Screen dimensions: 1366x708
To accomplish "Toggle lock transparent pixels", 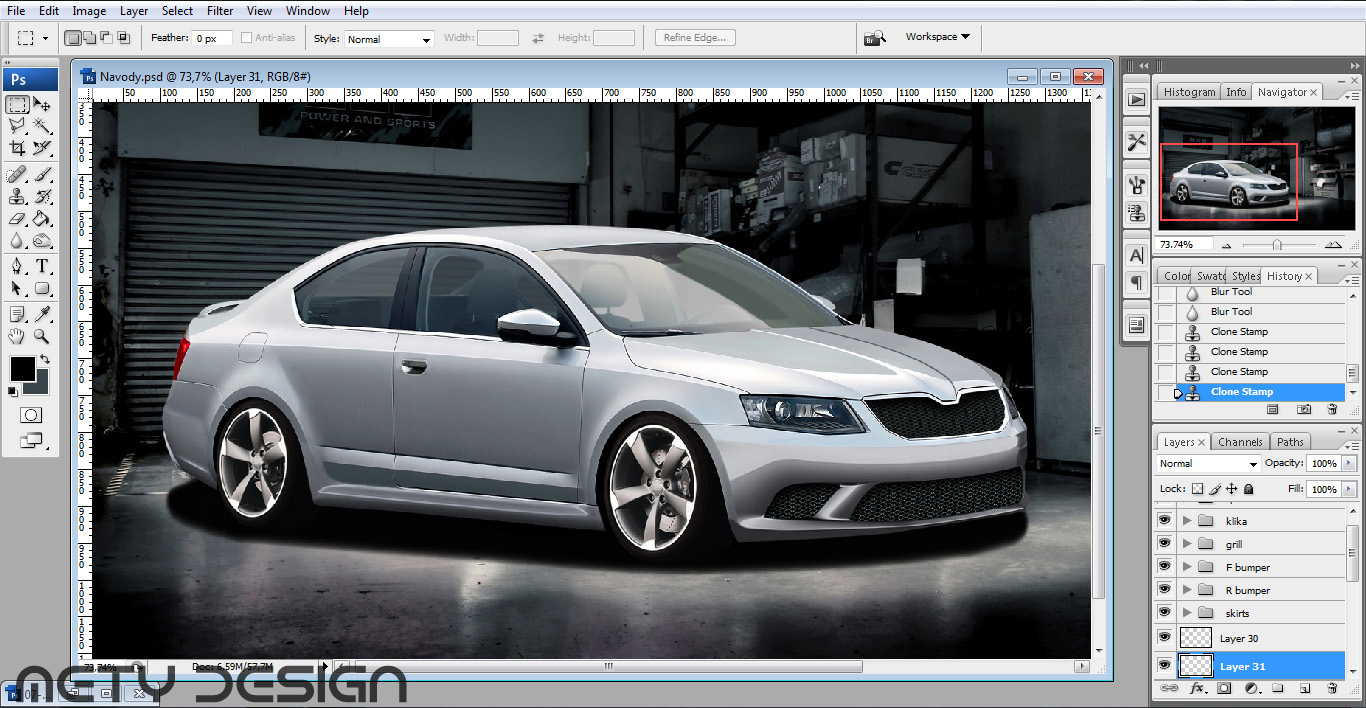I will tap(1197, 489).
